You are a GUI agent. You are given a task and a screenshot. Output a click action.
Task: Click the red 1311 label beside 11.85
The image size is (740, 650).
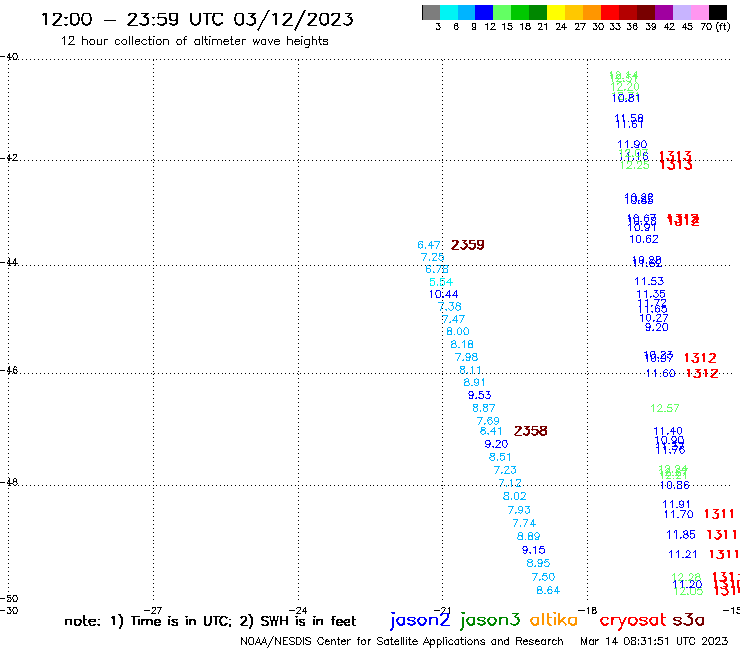pyautogui.click(x=722, y=535)
